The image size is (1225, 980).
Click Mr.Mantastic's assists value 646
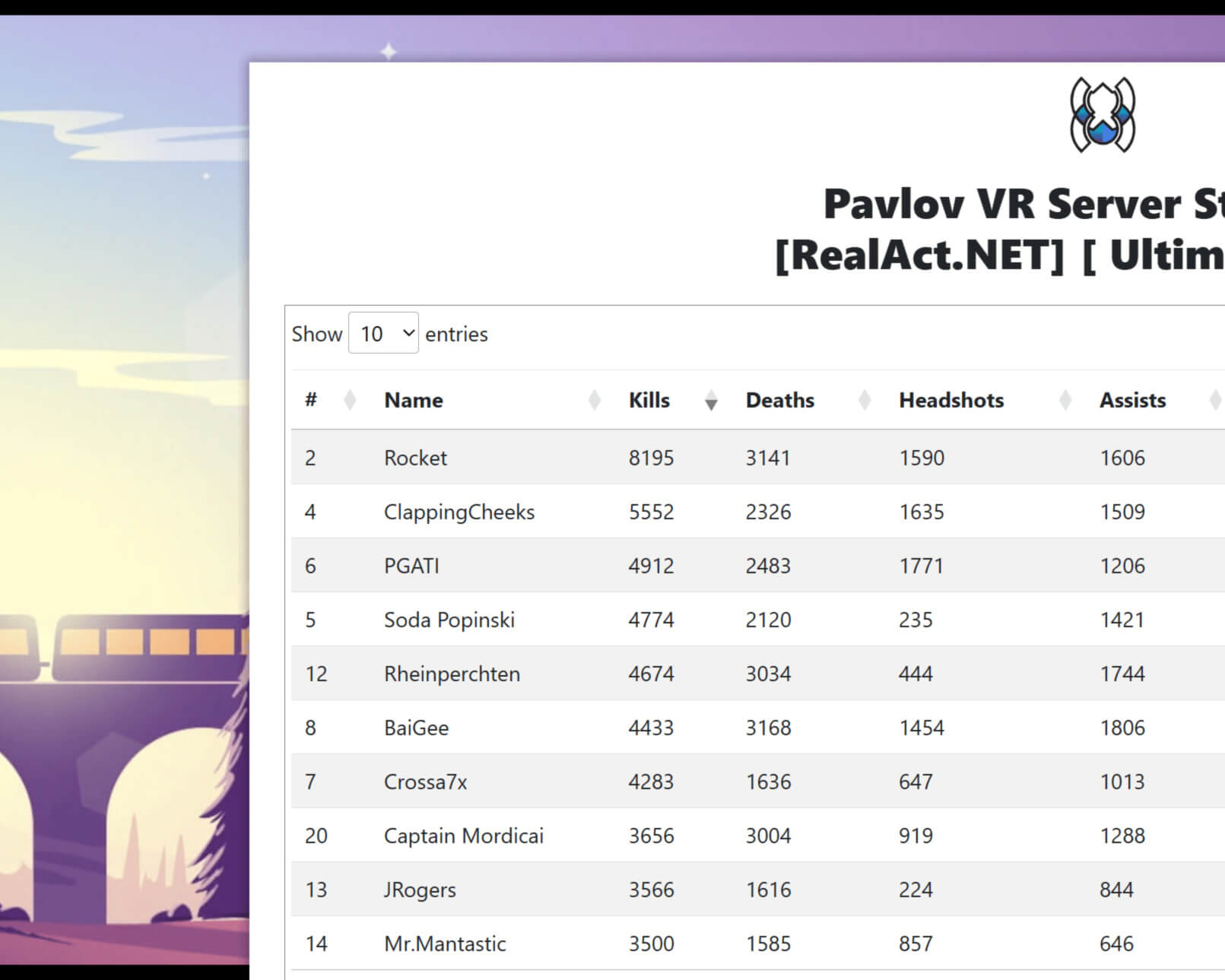point(1116,944)
